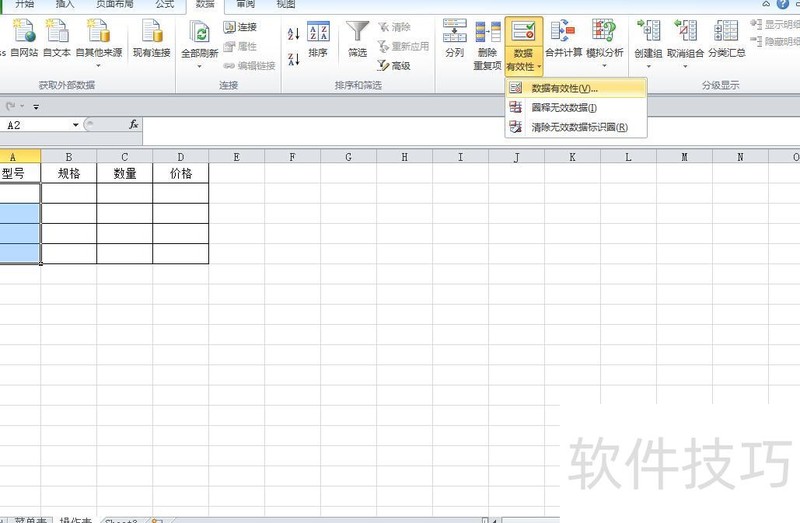Image resolution: width=800 pixels, height=523 pixels.
Task: Click 显示明细数据 show detail button
Action: (775, 24)
